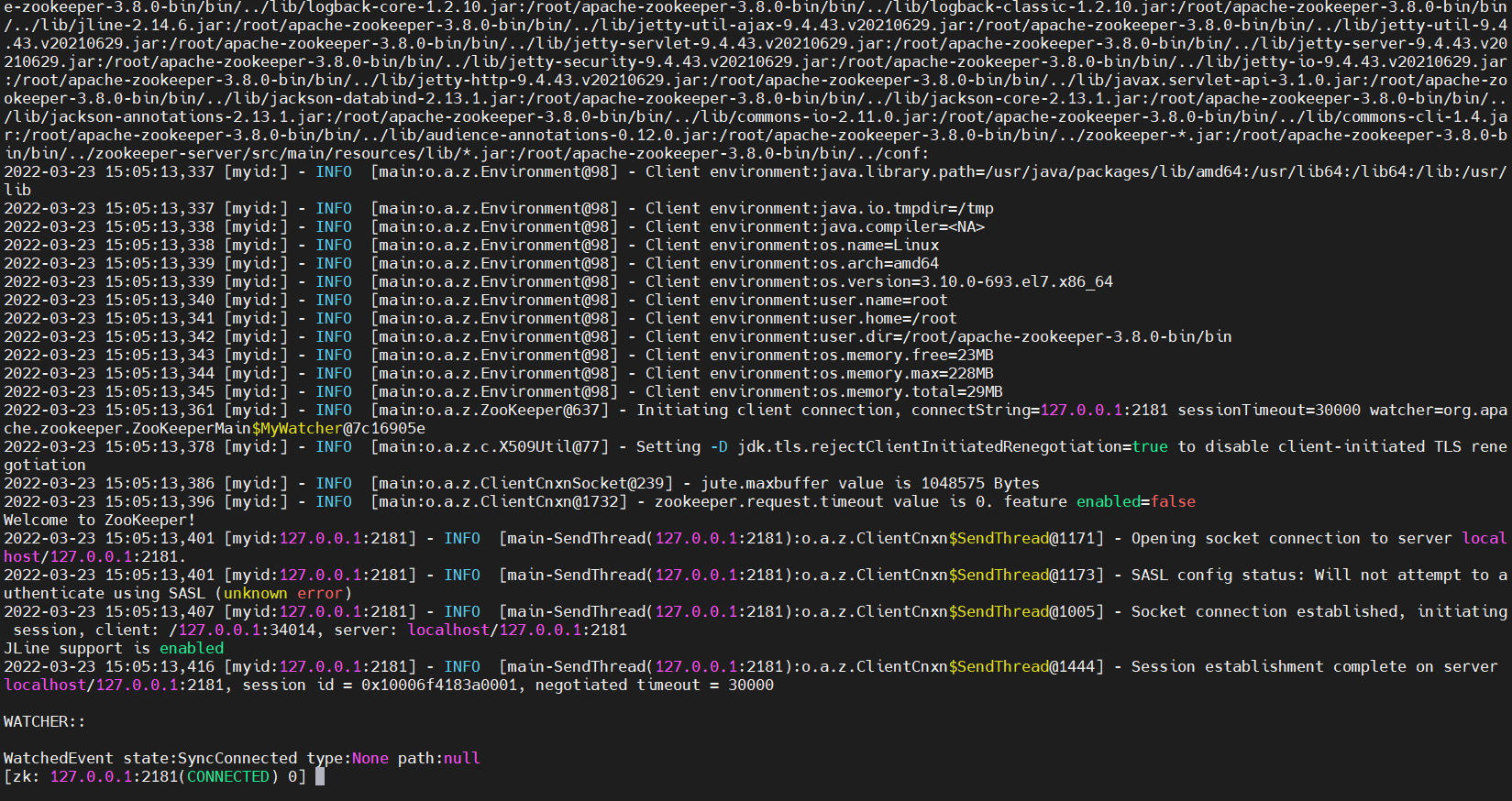Click 'zookeeper.request.timeout value is 0' text

[820, 501]
